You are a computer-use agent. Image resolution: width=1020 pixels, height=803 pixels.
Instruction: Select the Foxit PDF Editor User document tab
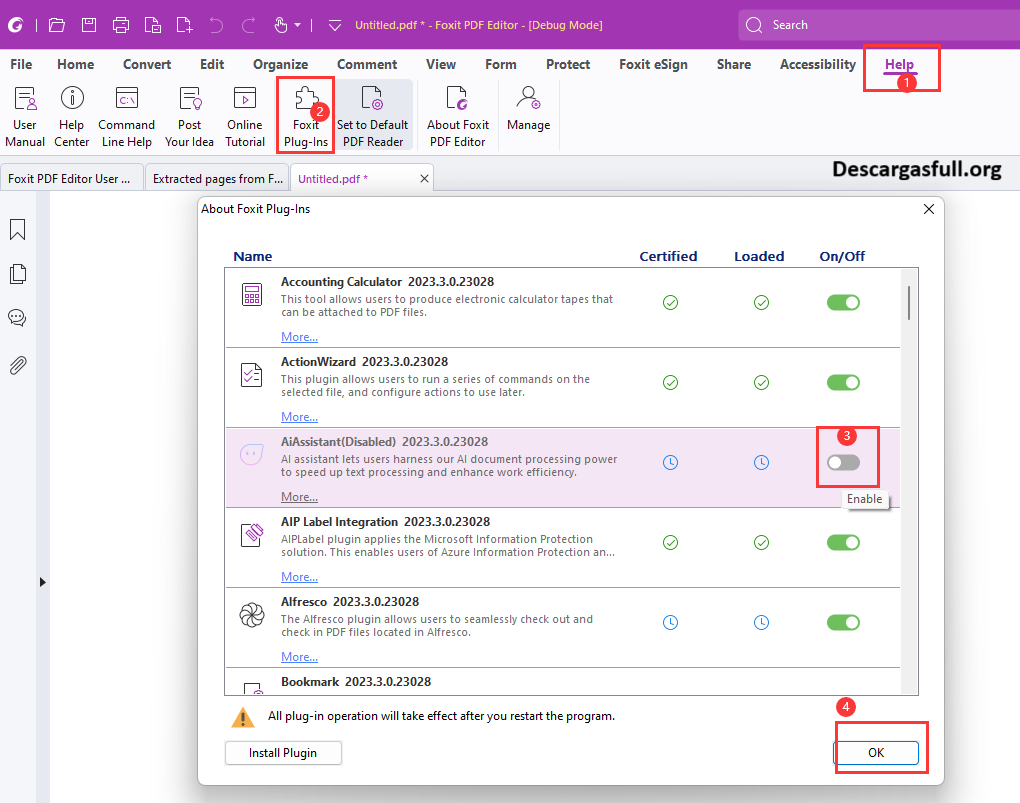point(70,179)
